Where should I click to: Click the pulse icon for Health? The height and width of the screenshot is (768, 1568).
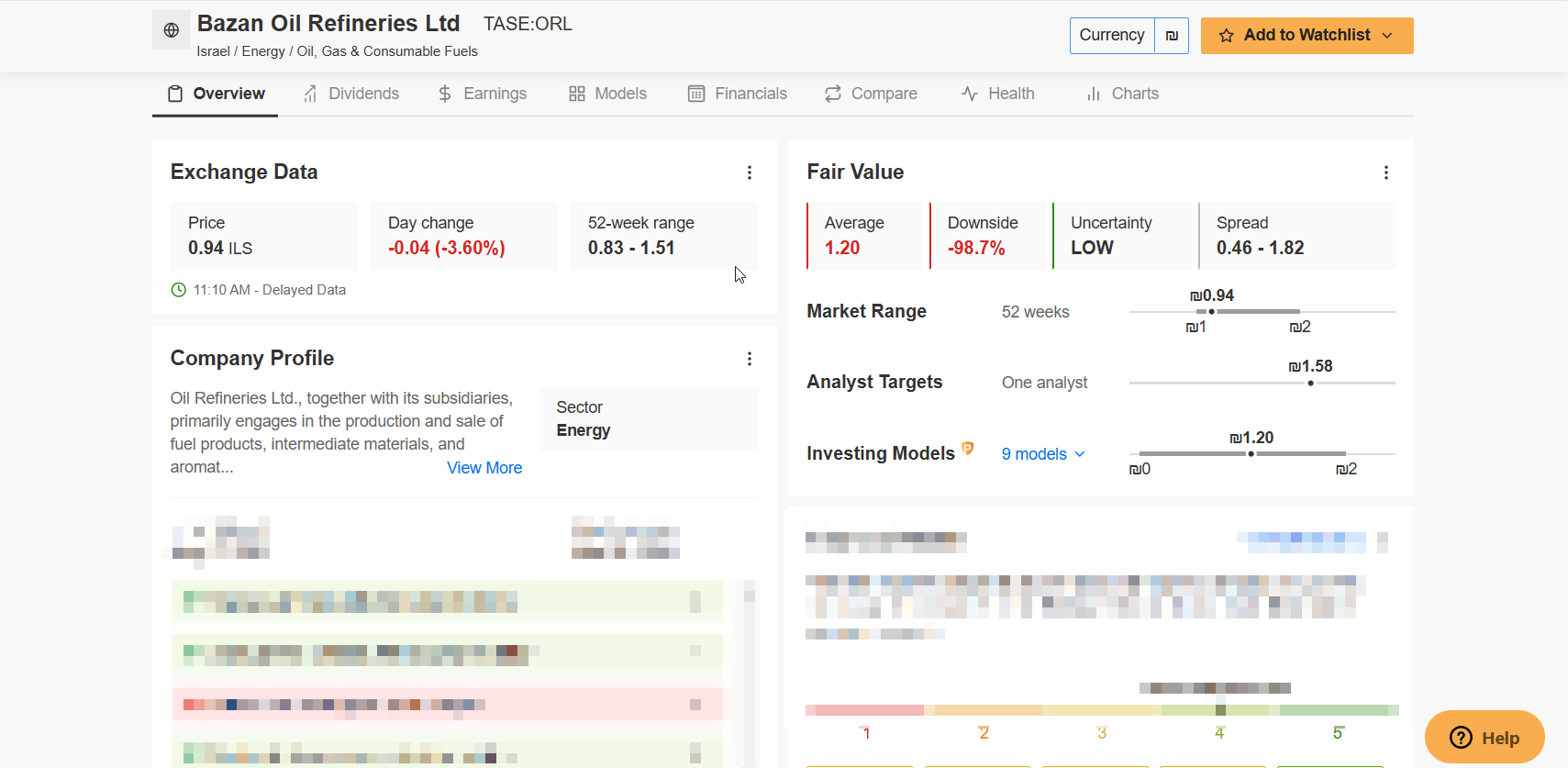970,94
